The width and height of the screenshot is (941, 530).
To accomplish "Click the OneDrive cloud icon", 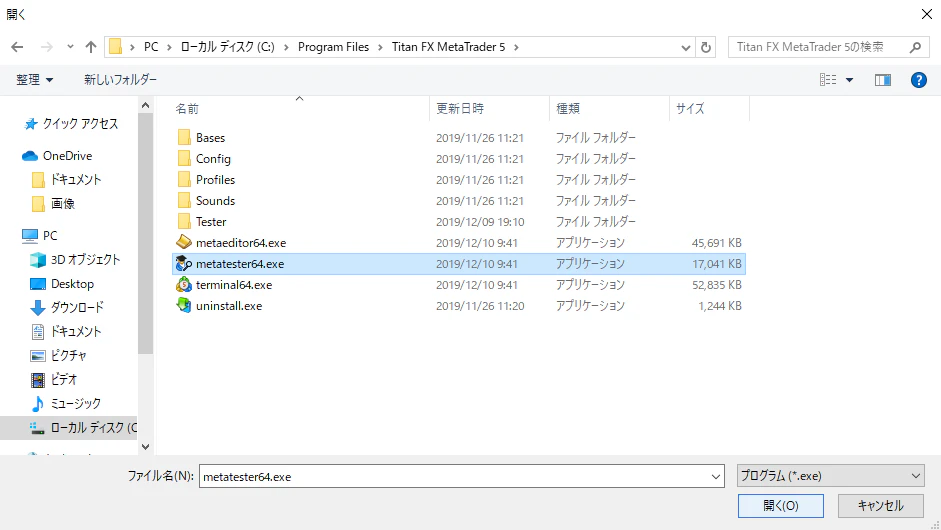I will (30, 156).
